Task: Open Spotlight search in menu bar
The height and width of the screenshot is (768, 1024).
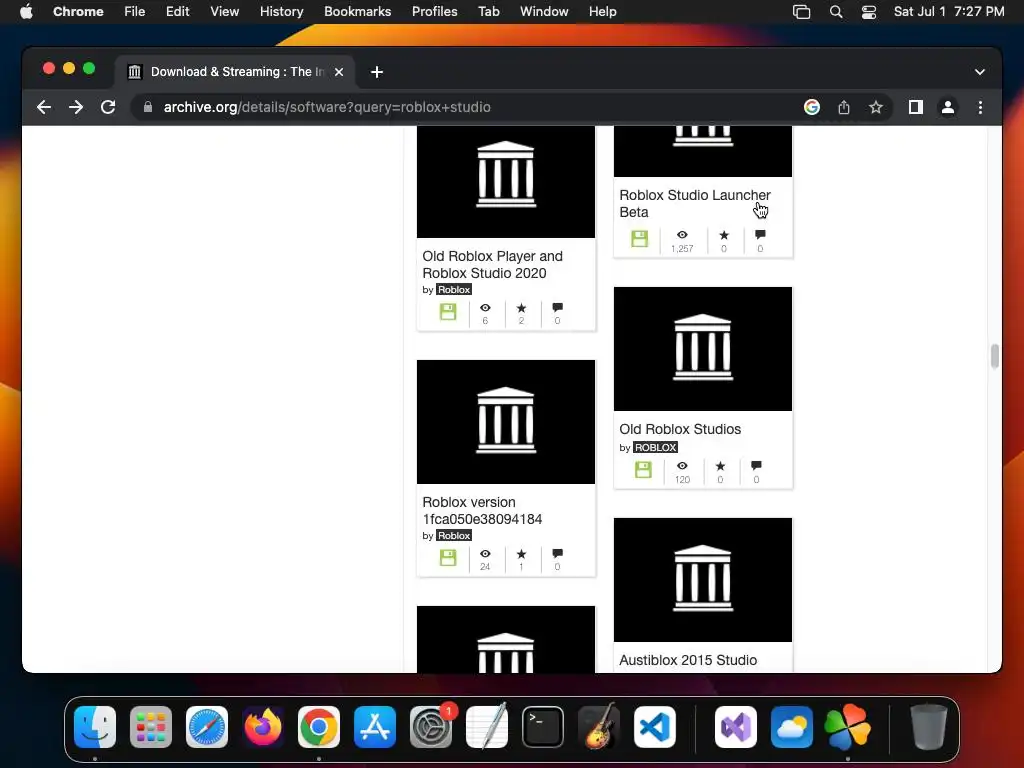Action: [x=836, y=11]
